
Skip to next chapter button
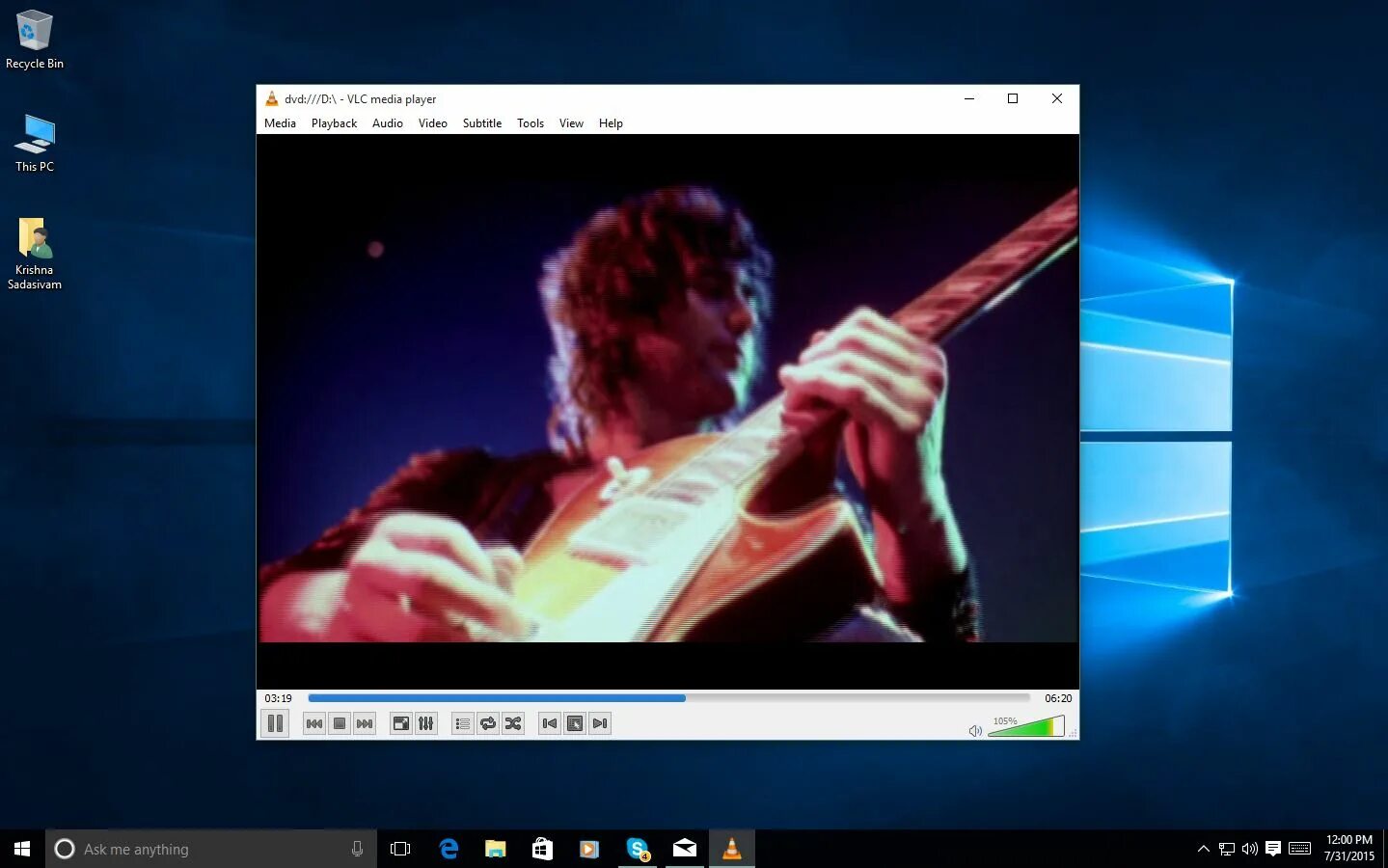click(x=365, y=723)
